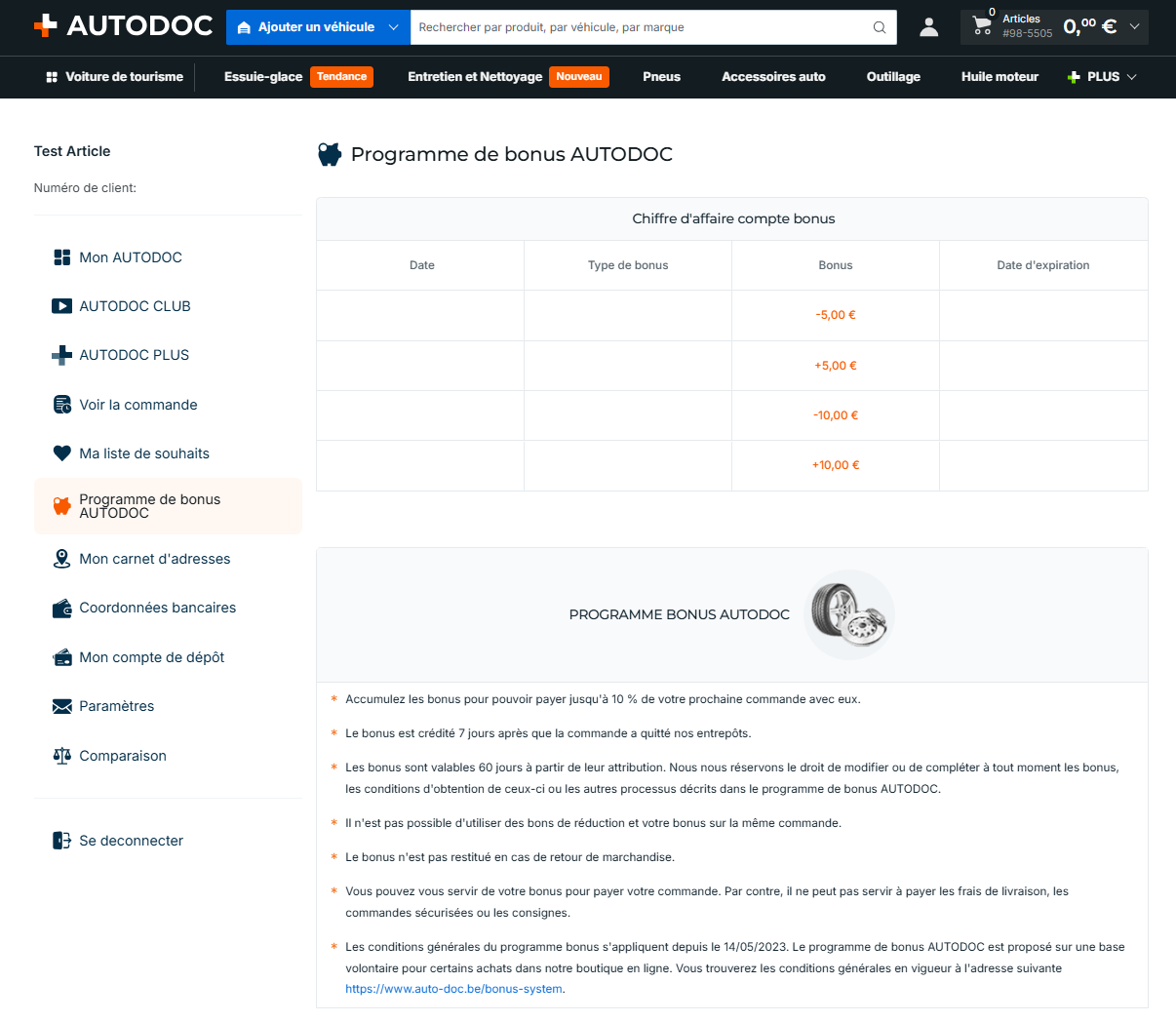Image resolution: width=1176 pixels, height=1023 pixels.
Task: Expand the Ajouter un véhicule dropdown
Action: click(393, 27)
